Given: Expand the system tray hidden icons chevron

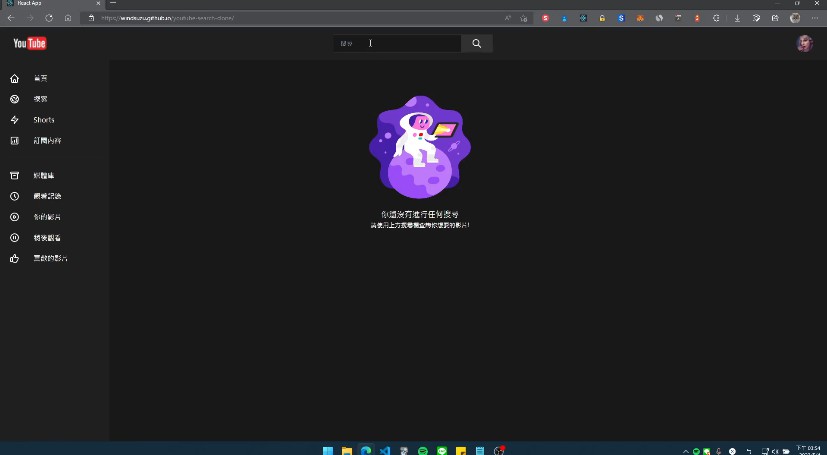Looking at the screenshot, I should tap(685, 451).
